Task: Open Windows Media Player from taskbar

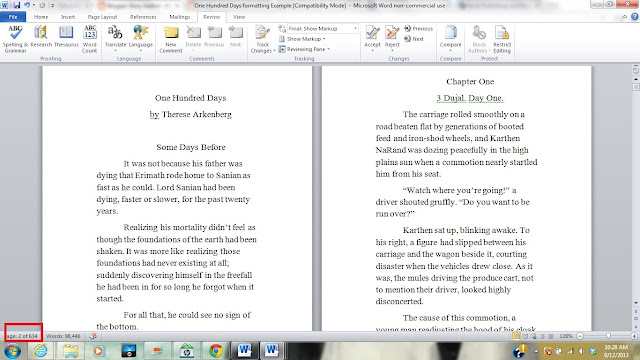Action: click(x=99, y=351)
